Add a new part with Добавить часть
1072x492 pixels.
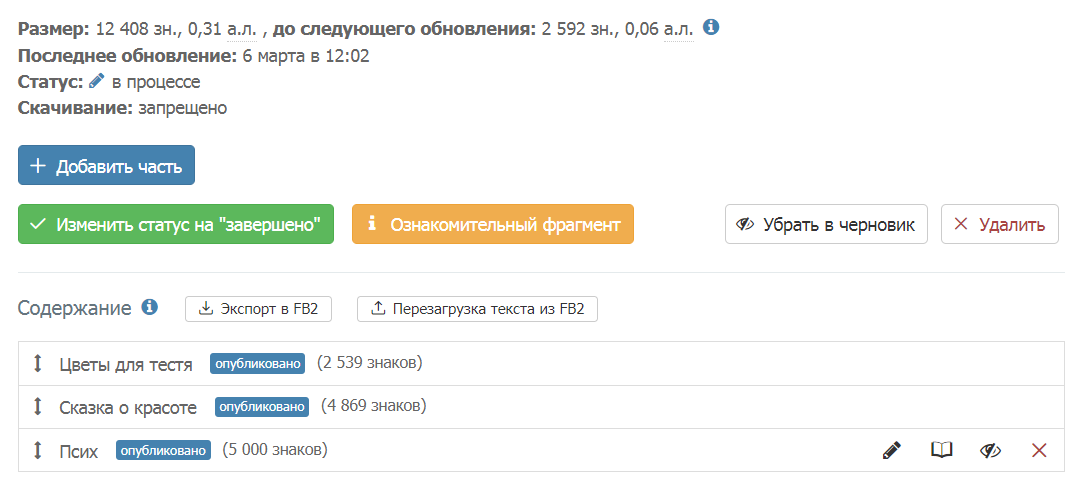click(106, 165)
